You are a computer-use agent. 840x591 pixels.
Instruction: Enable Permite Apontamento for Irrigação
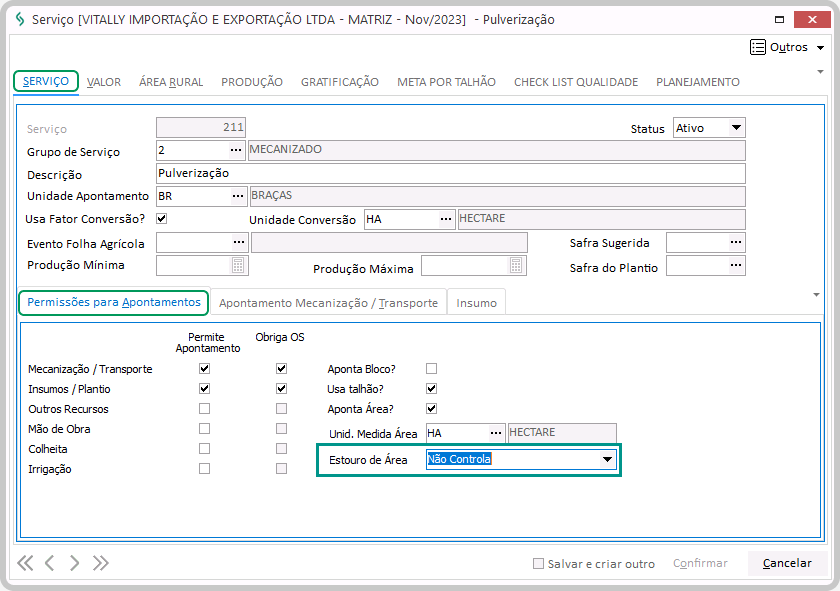[204, 469]
